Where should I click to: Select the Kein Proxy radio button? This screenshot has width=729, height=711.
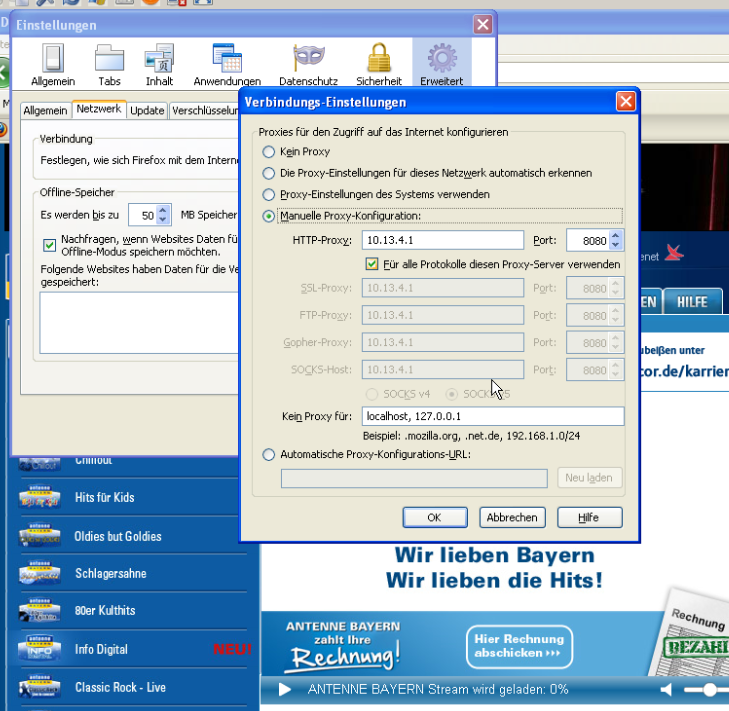268,152
